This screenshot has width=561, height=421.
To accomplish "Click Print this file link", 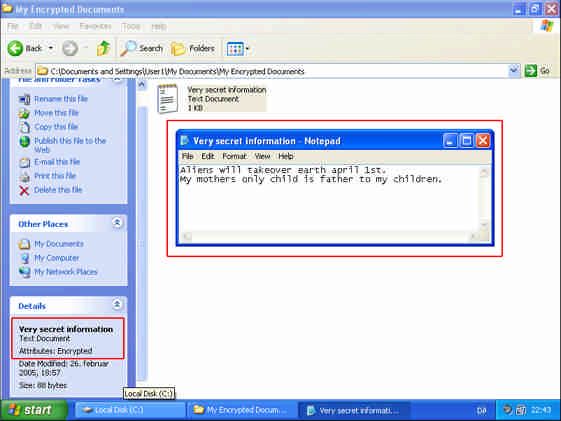I will point(55,176).
